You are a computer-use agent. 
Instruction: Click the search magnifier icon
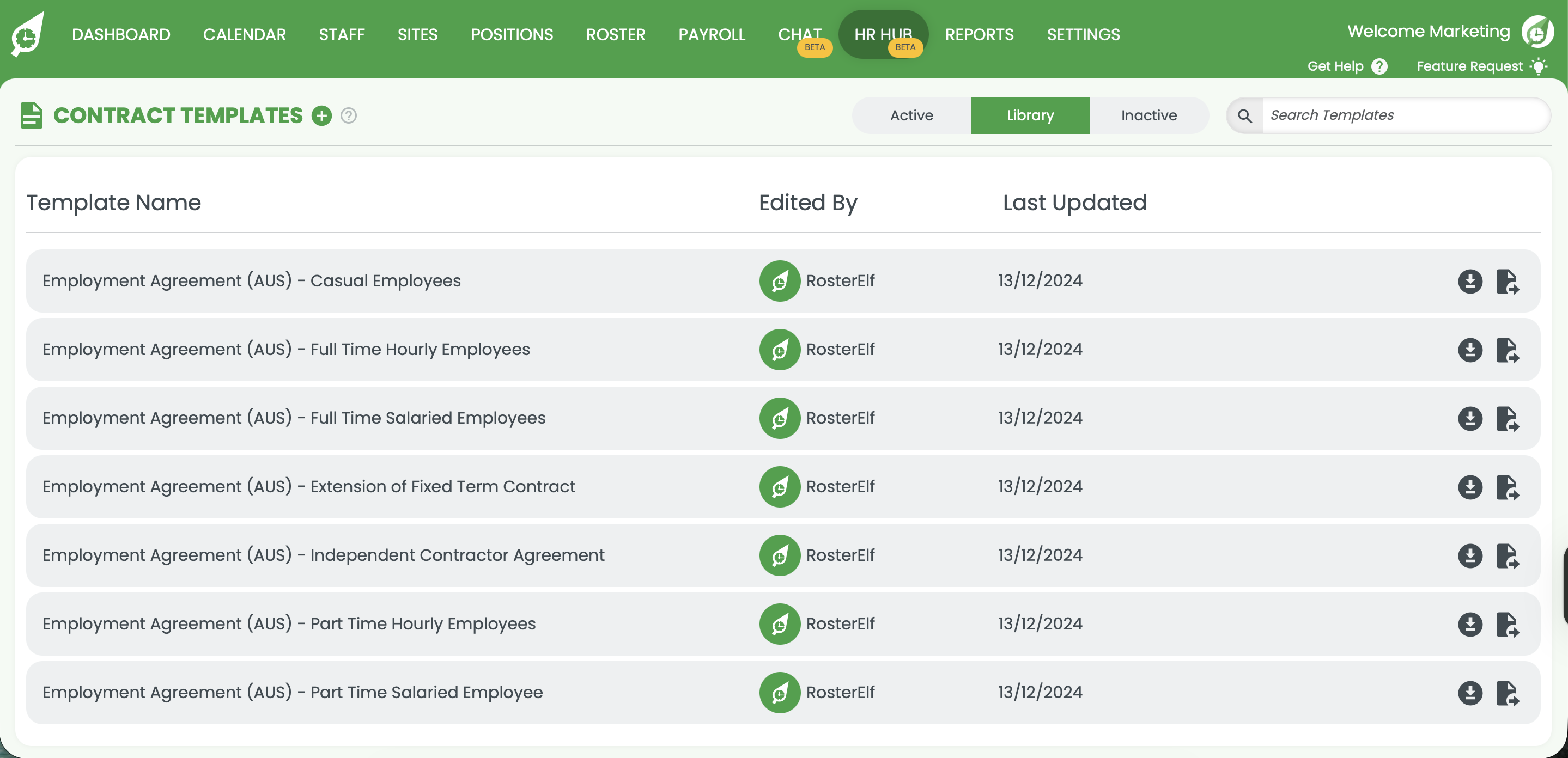[1245, 115]
